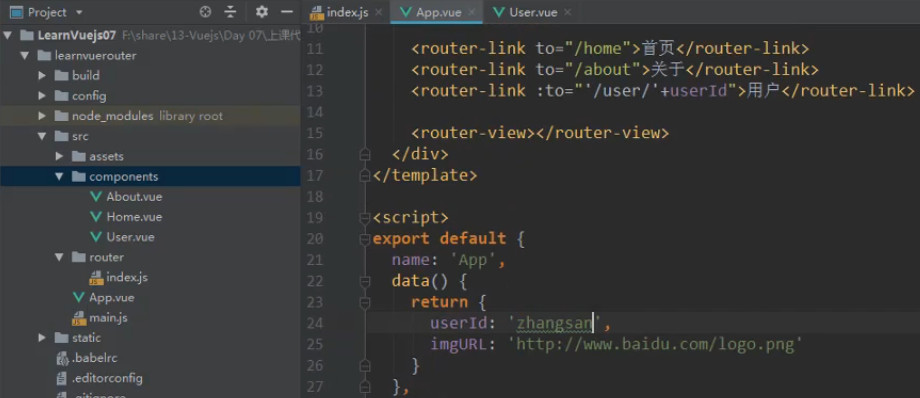Screen dimensions: 920x398
Task: Click the JS file icon beside main.js
Action: tap(79, 318)
